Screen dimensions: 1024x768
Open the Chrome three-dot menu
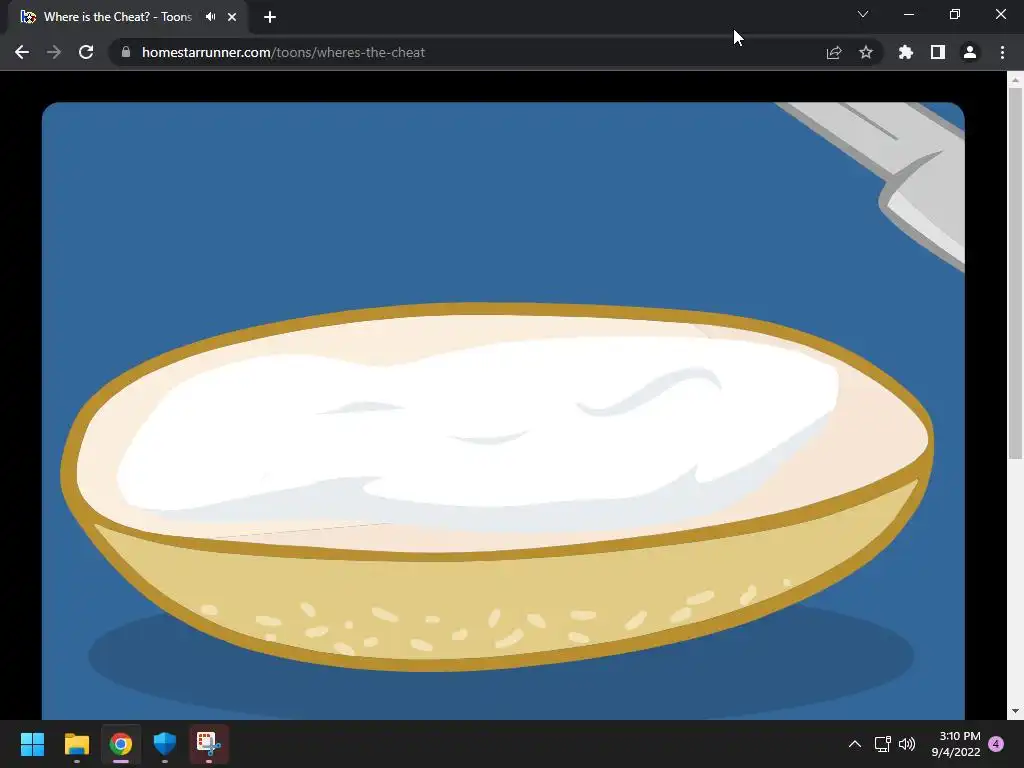point(1002,52)
